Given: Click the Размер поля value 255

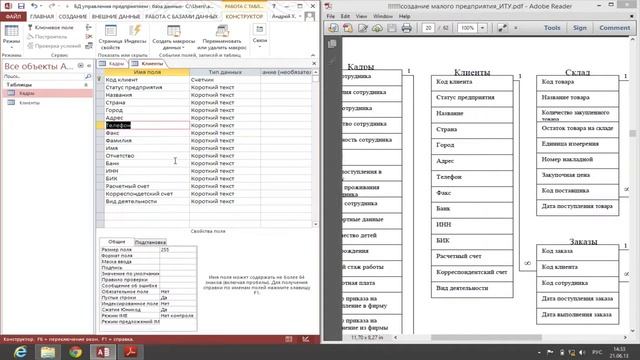Looking at the screenshot, I should pos(178,249).
